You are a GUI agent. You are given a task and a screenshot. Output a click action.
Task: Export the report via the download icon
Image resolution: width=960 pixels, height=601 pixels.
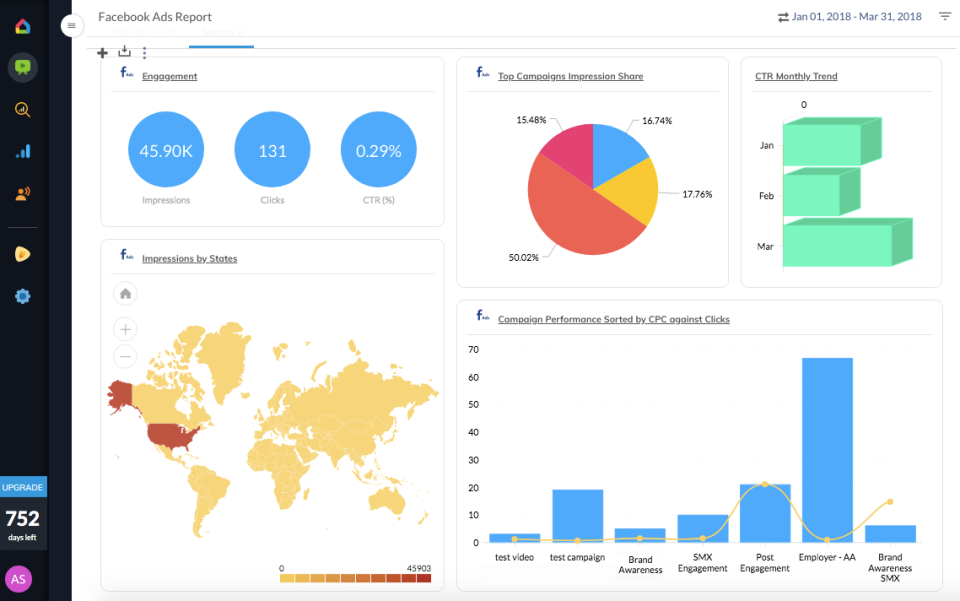pyautogui.click(x=124, y=52)
